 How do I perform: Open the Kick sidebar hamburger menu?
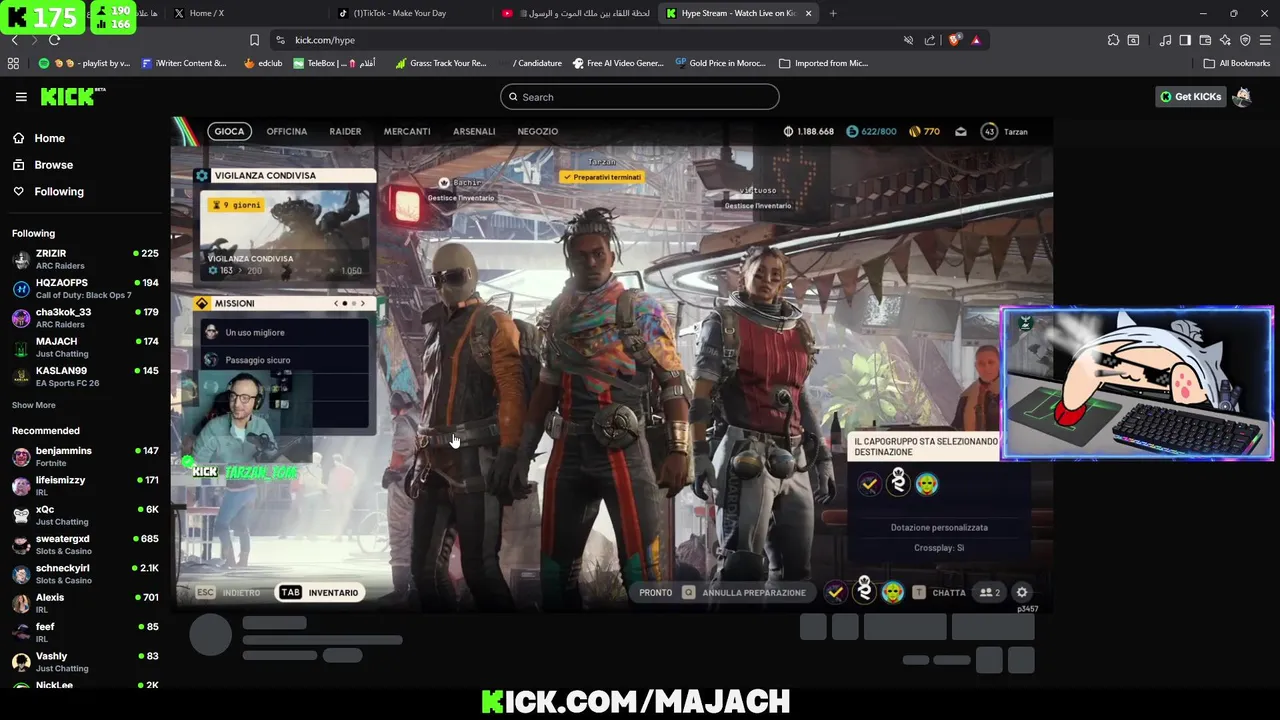pos(21,97)
